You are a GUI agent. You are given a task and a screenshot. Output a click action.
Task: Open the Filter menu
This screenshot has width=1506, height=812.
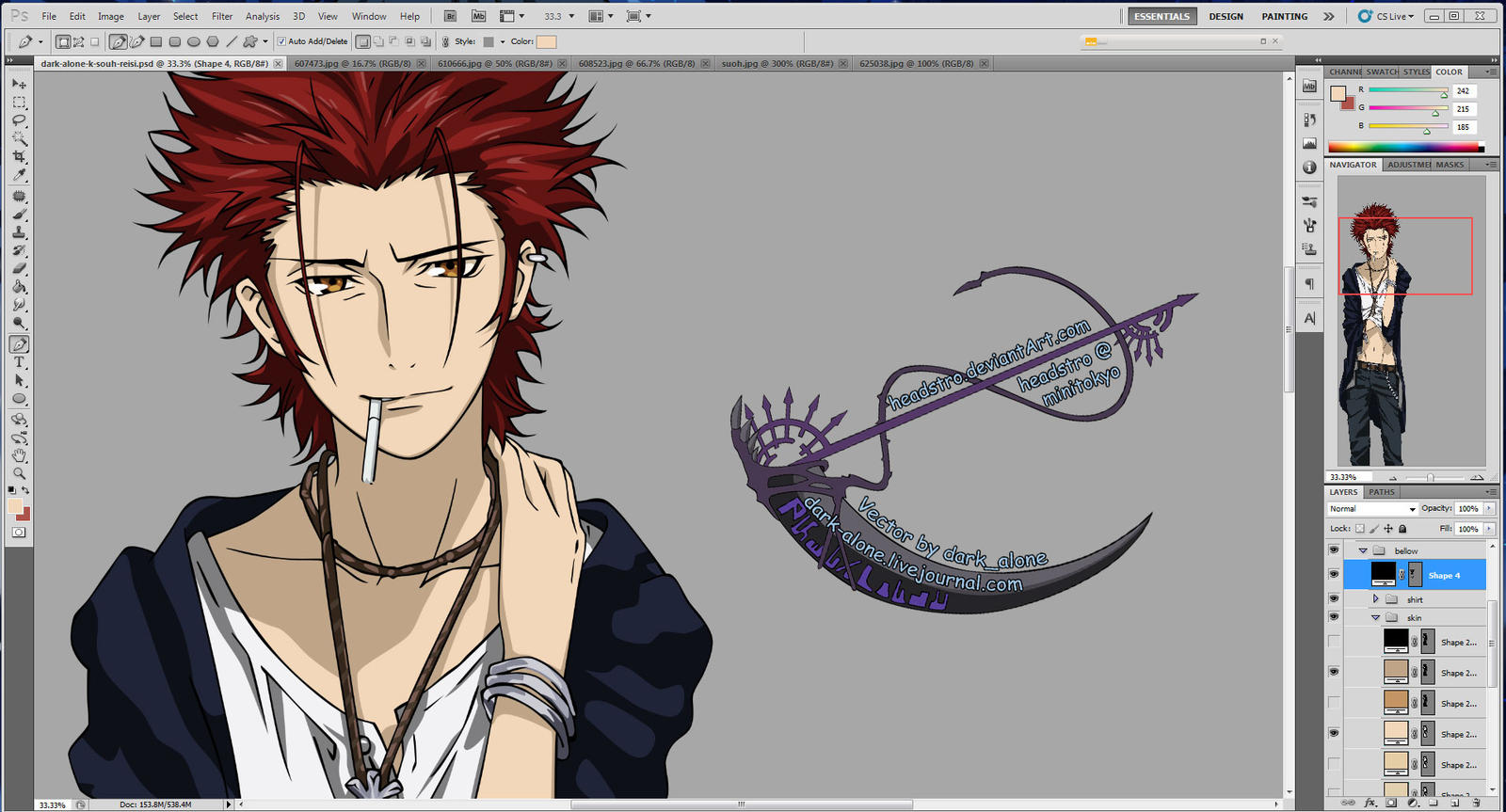222,16
